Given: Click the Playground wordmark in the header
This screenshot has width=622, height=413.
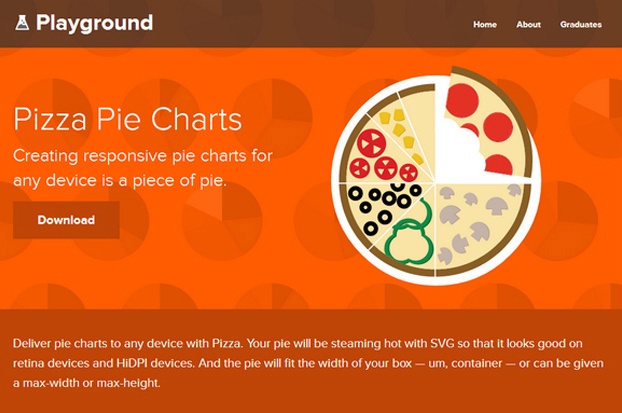Looking at the screenshot, I should pos(94,22).
